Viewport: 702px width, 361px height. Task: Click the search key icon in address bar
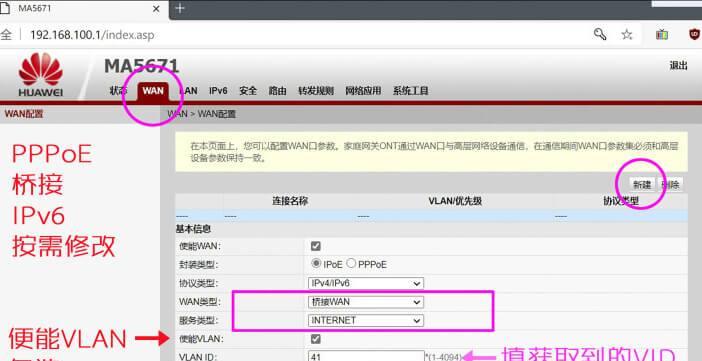[x=599, y=34]
